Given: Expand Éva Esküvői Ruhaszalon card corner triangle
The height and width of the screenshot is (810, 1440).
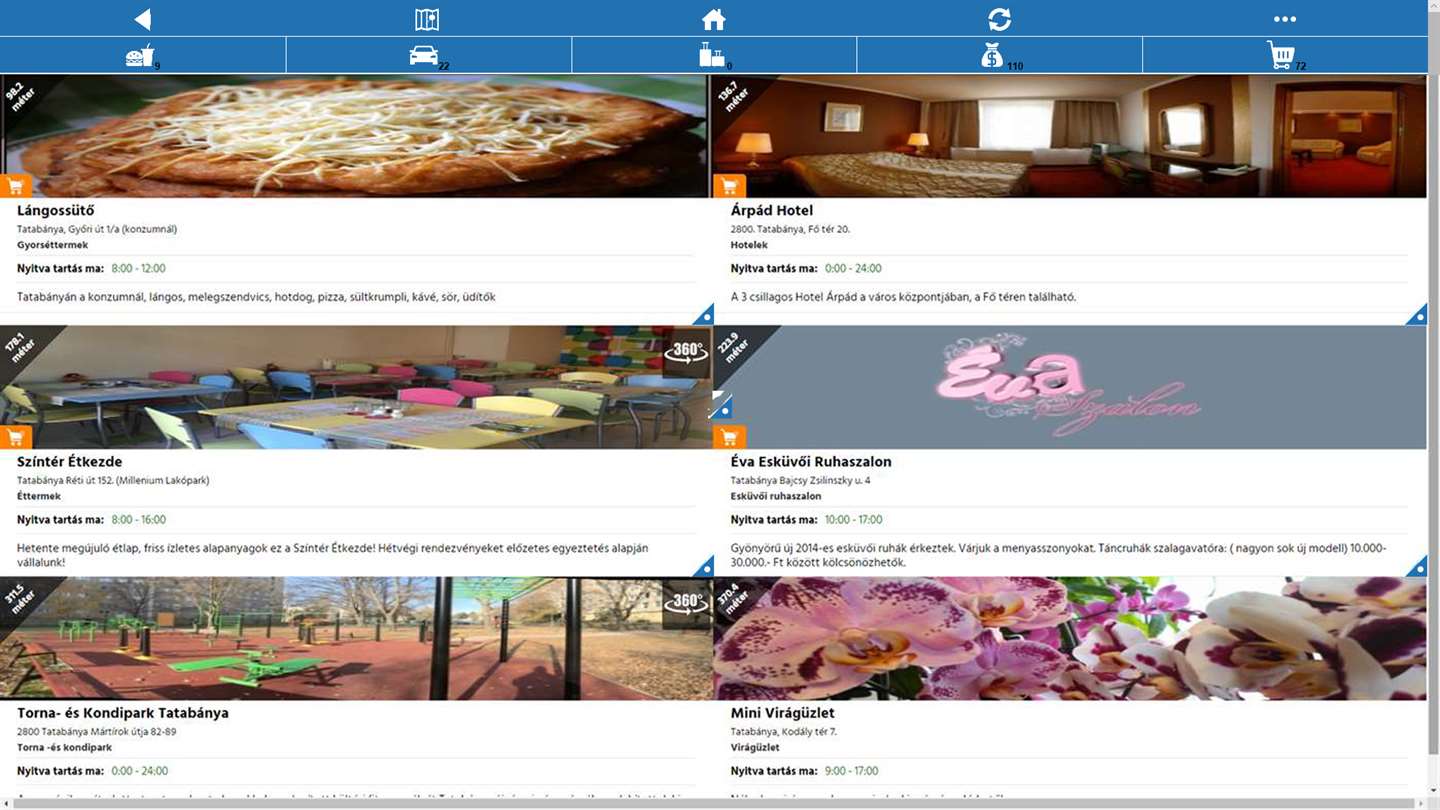Looking at the screenshot, I should click(x=1417, y=567).
